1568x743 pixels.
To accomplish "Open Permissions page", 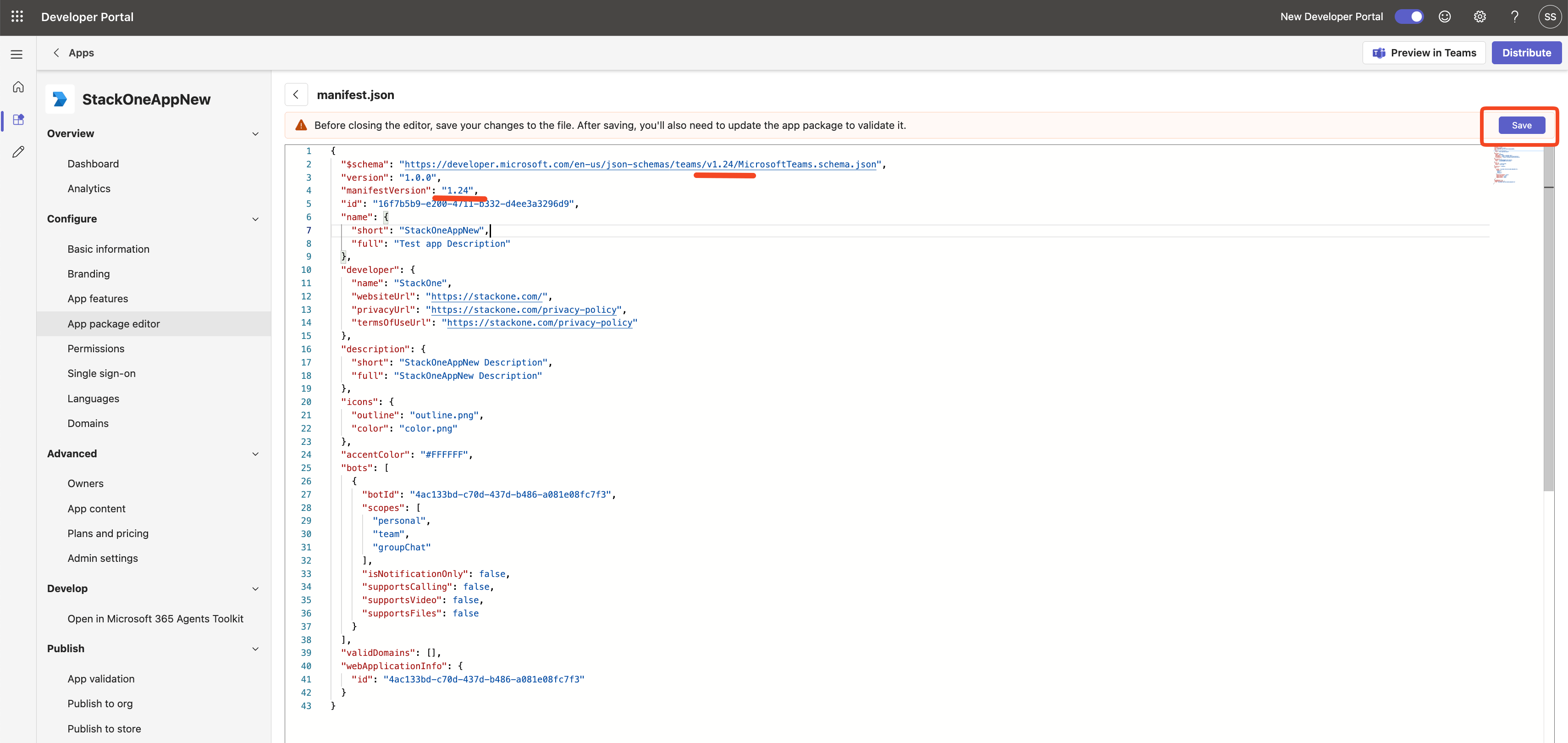I will pyautogui.click(x=95, y=349).
